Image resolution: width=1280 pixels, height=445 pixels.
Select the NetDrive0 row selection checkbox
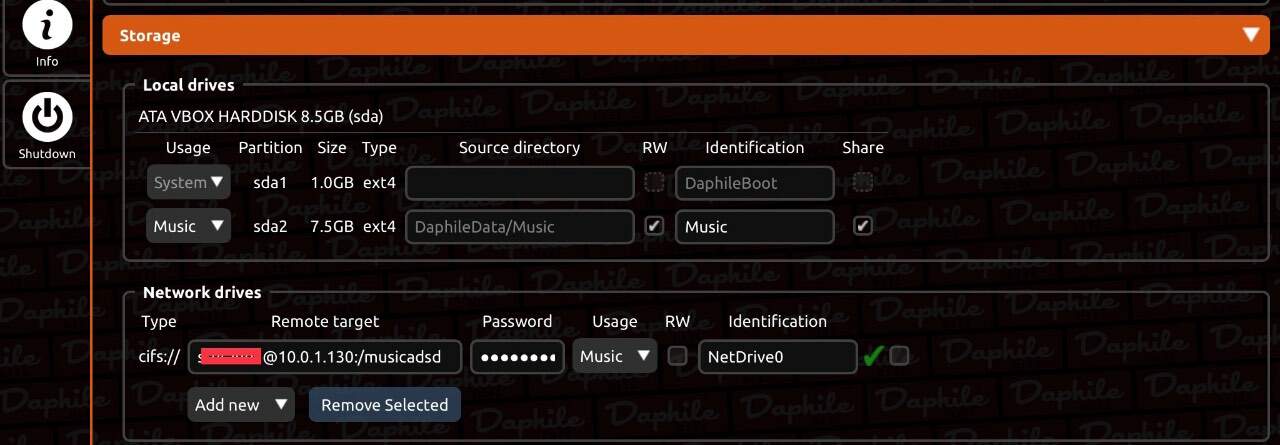(x=899, y=356)
